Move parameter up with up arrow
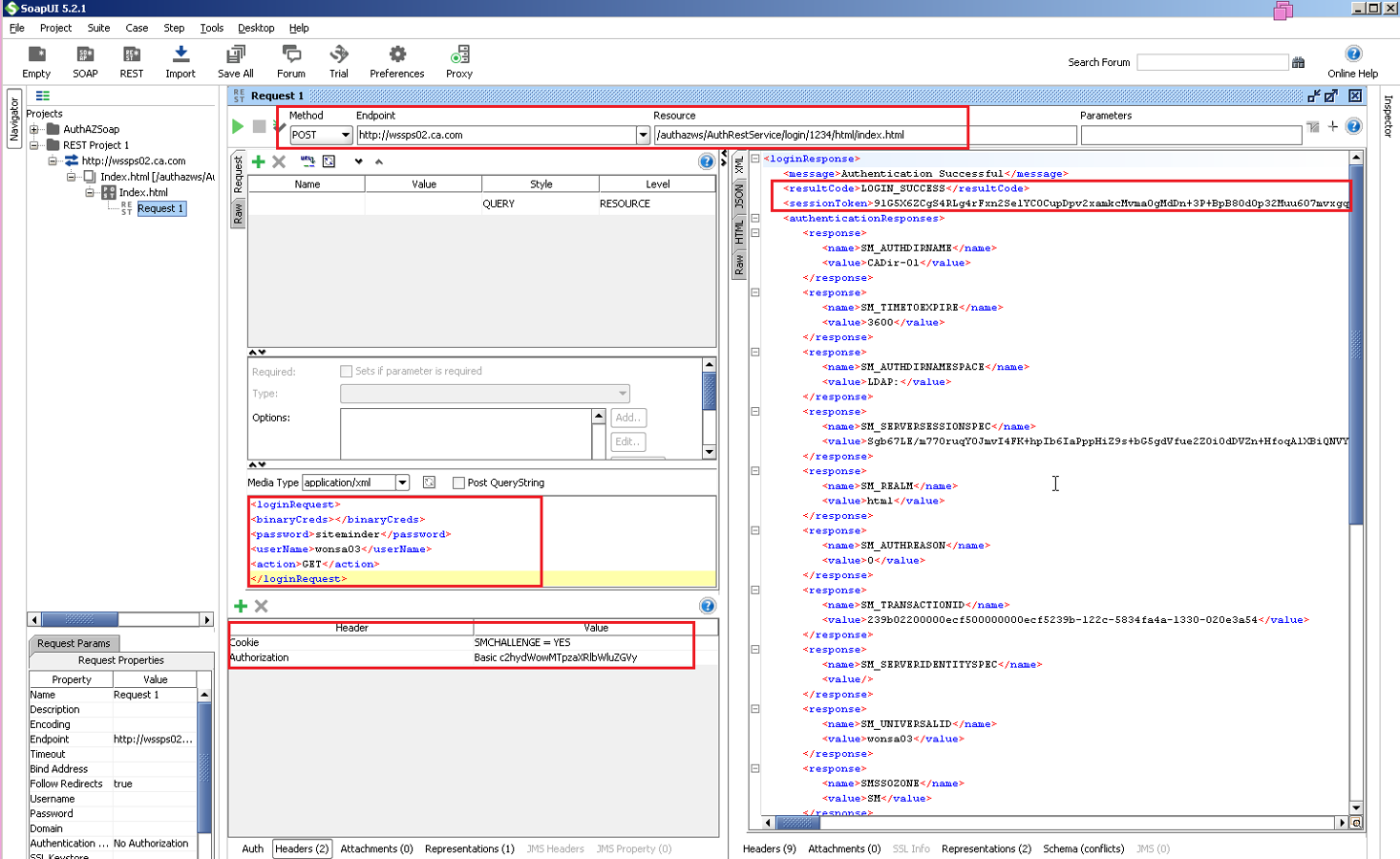The height and width of the screenshot is (859, 1400). (x=379, y=161)
